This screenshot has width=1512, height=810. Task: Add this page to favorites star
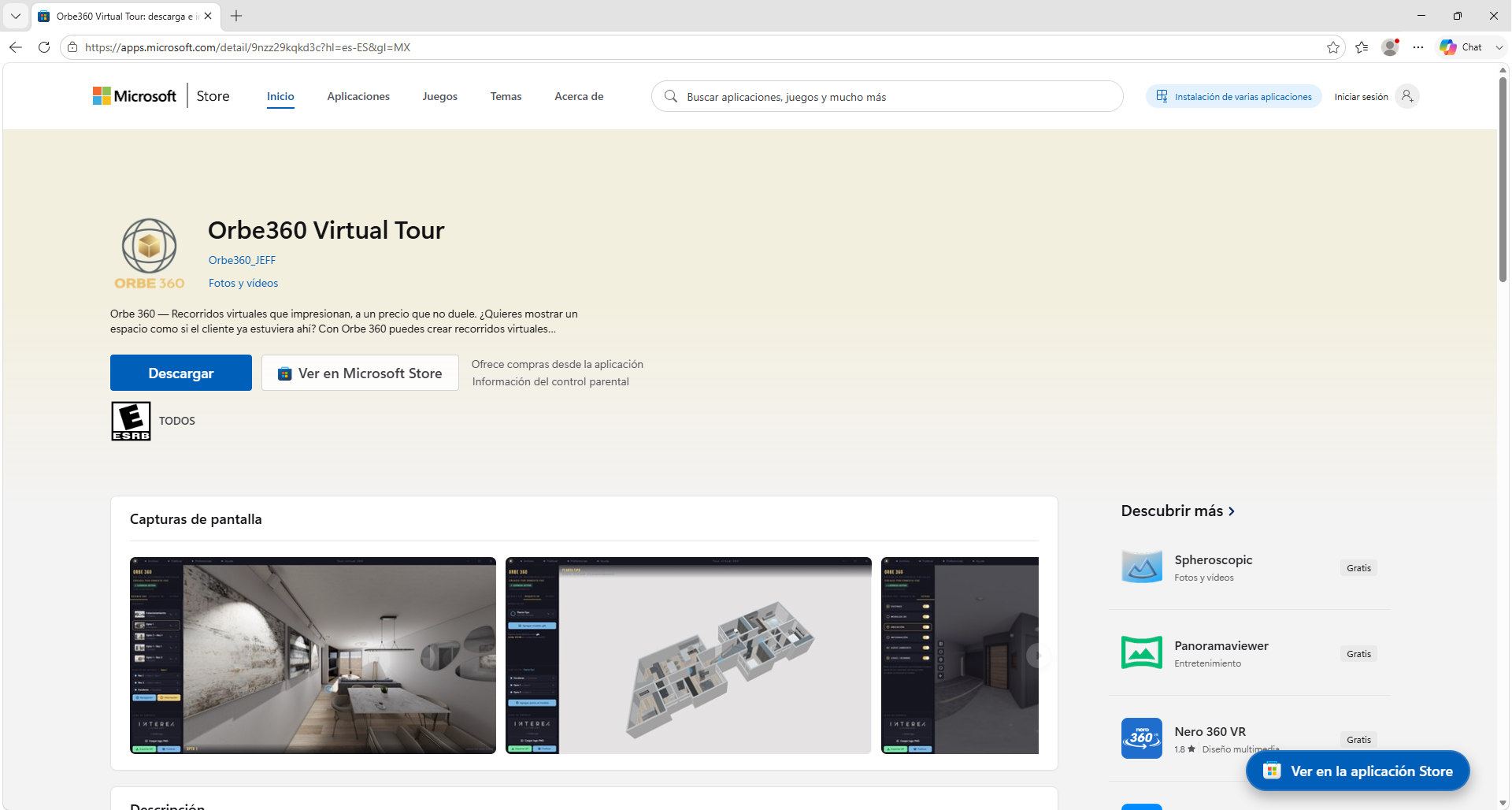(x=1333, y=47)
